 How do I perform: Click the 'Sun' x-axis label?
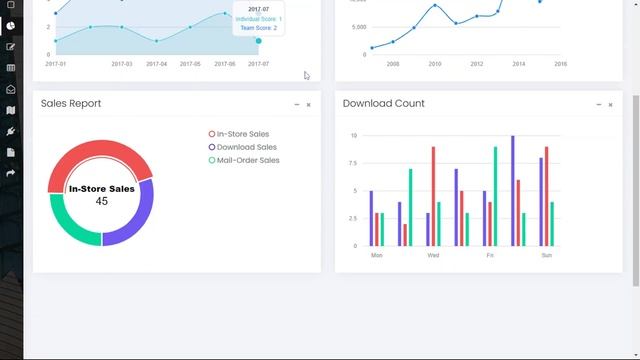(x=547, y=256)
